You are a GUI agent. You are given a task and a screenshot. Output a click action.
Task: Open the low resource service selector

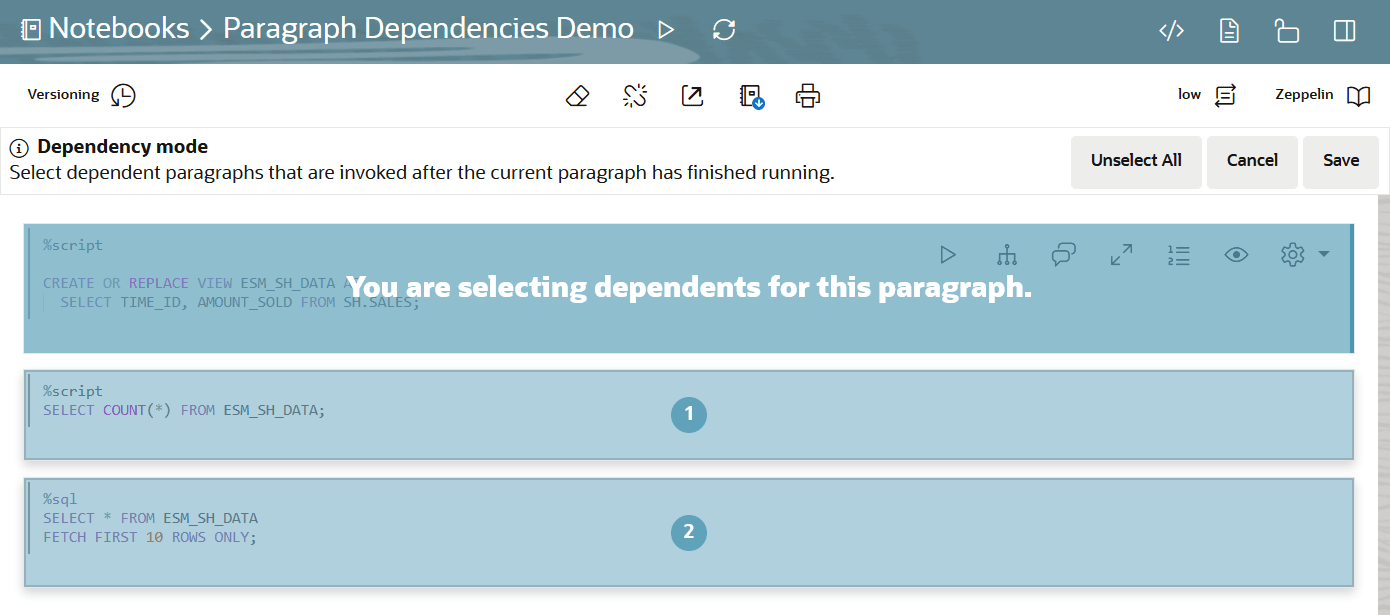pyautogui.click(x=1208, y=95)
